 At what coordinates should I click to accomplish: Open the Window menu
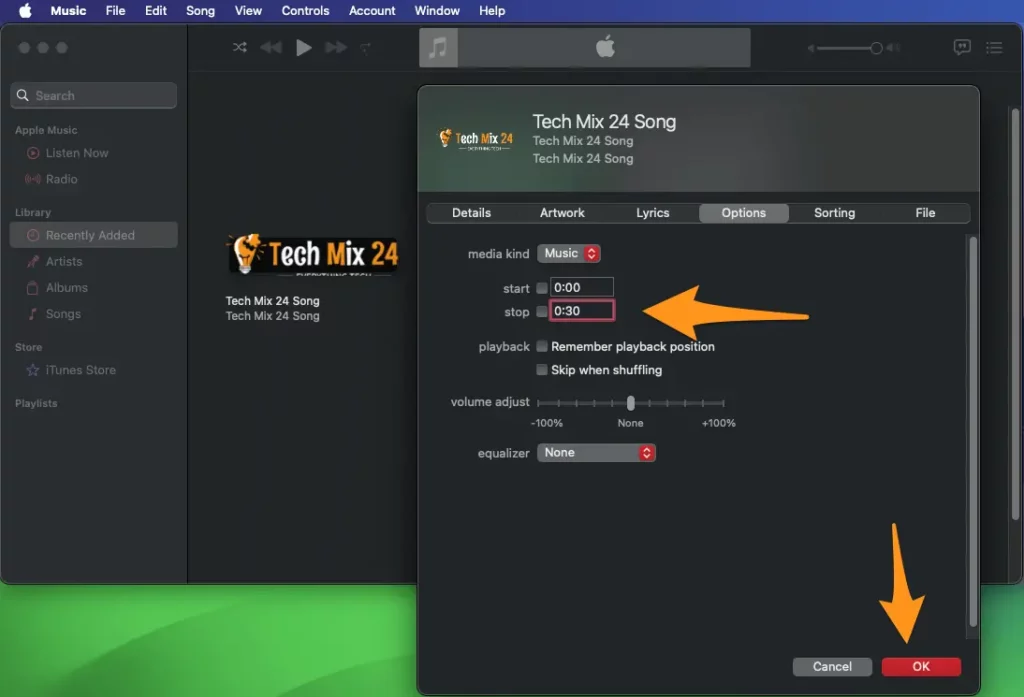coord(438,10)
